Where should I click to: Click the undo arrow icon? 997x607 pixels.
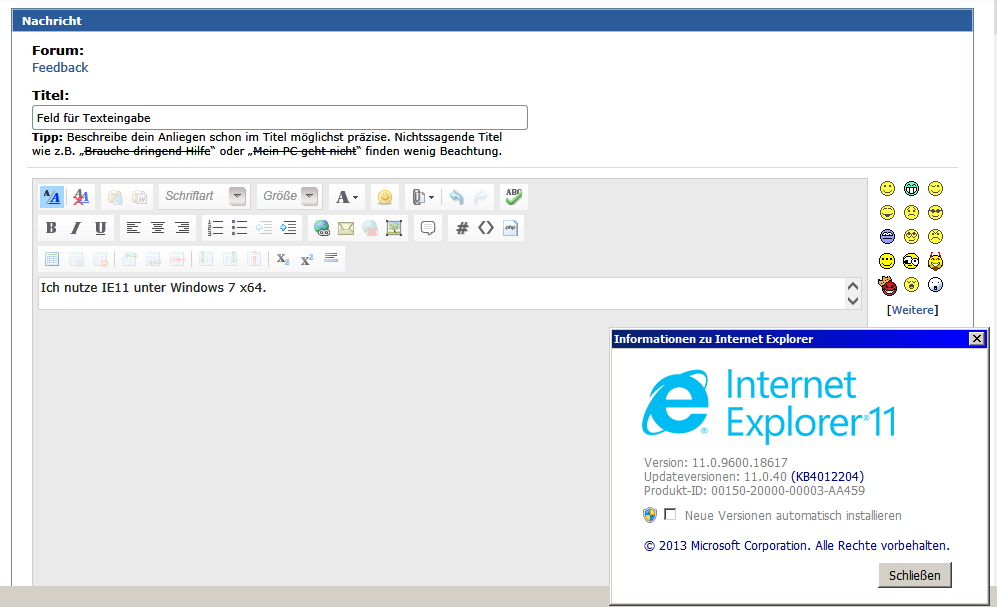456,197
